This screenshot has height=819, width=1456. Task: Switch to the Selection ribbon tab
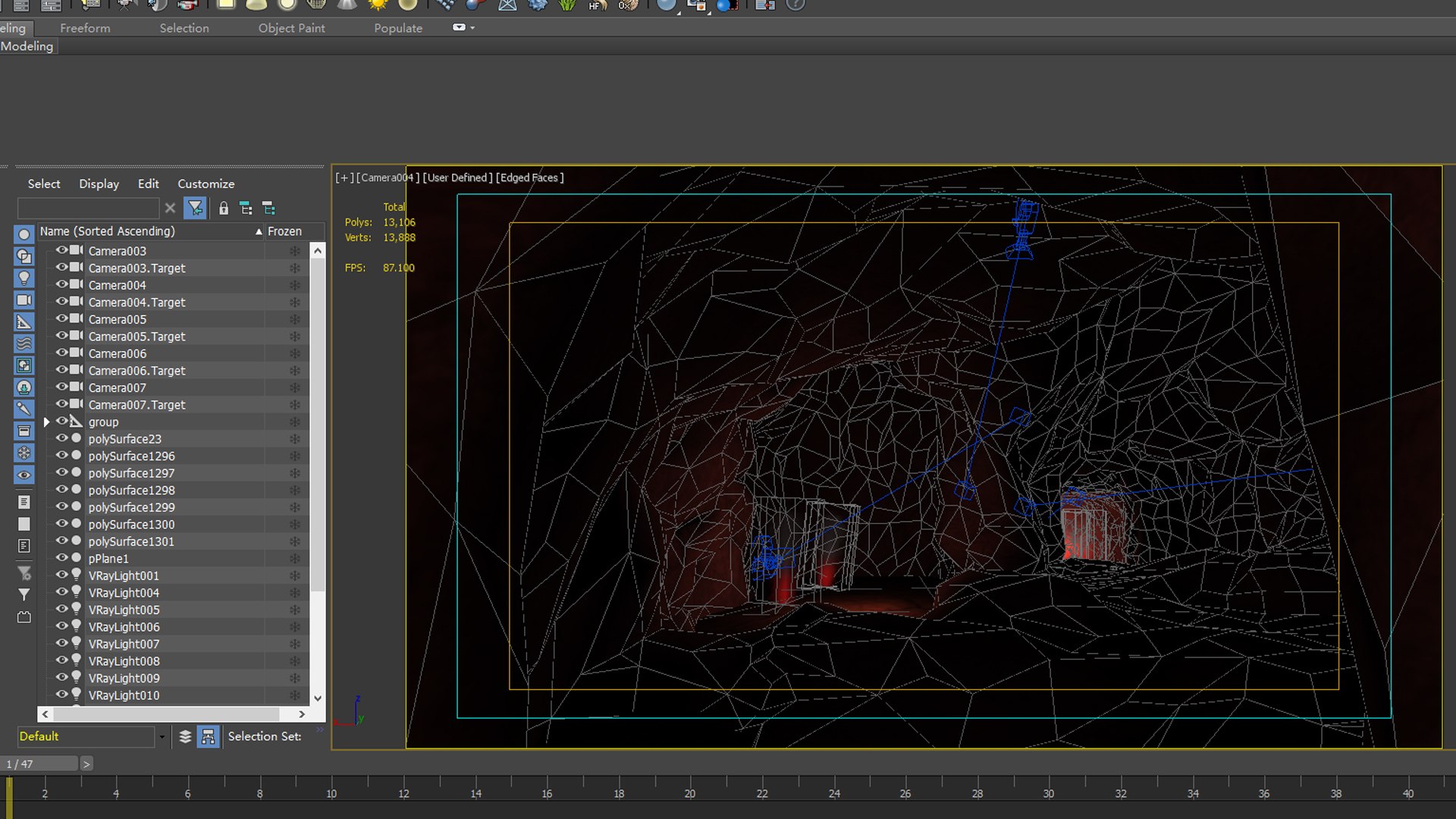point(184,28)
